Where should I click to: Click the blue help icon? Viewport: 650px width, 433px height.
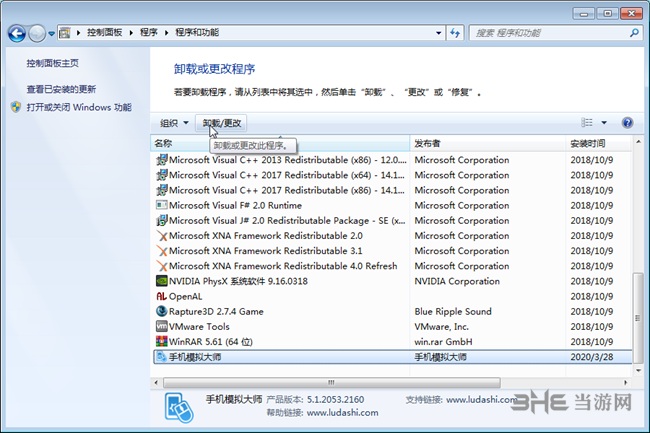point(627,123)
